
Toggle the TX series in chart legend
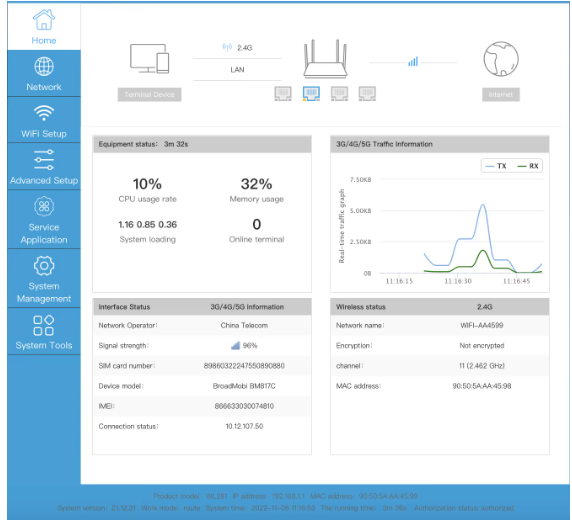495,166
